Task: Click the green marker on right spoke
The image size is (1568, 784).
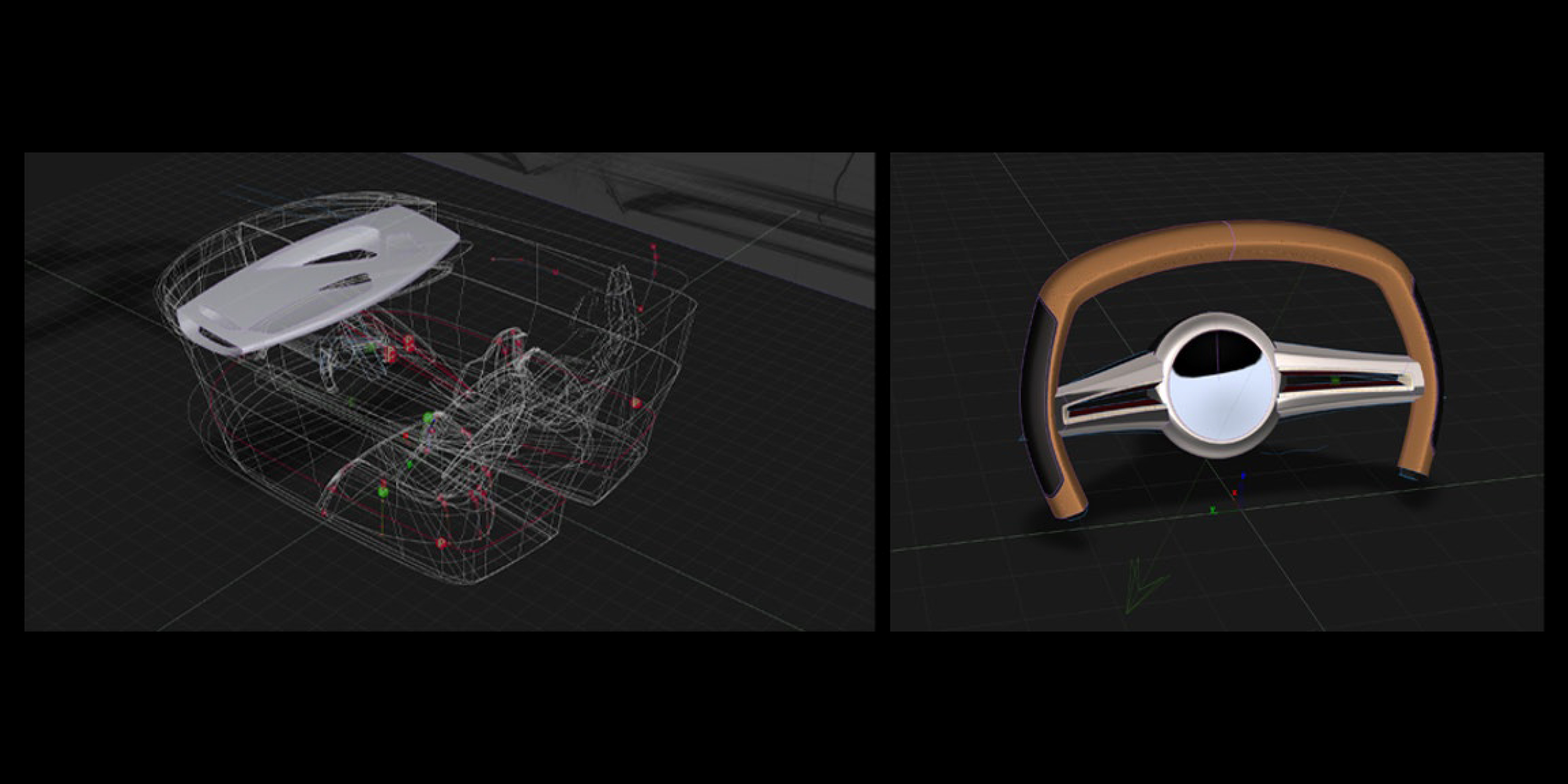Action: tap(1336, 381)
